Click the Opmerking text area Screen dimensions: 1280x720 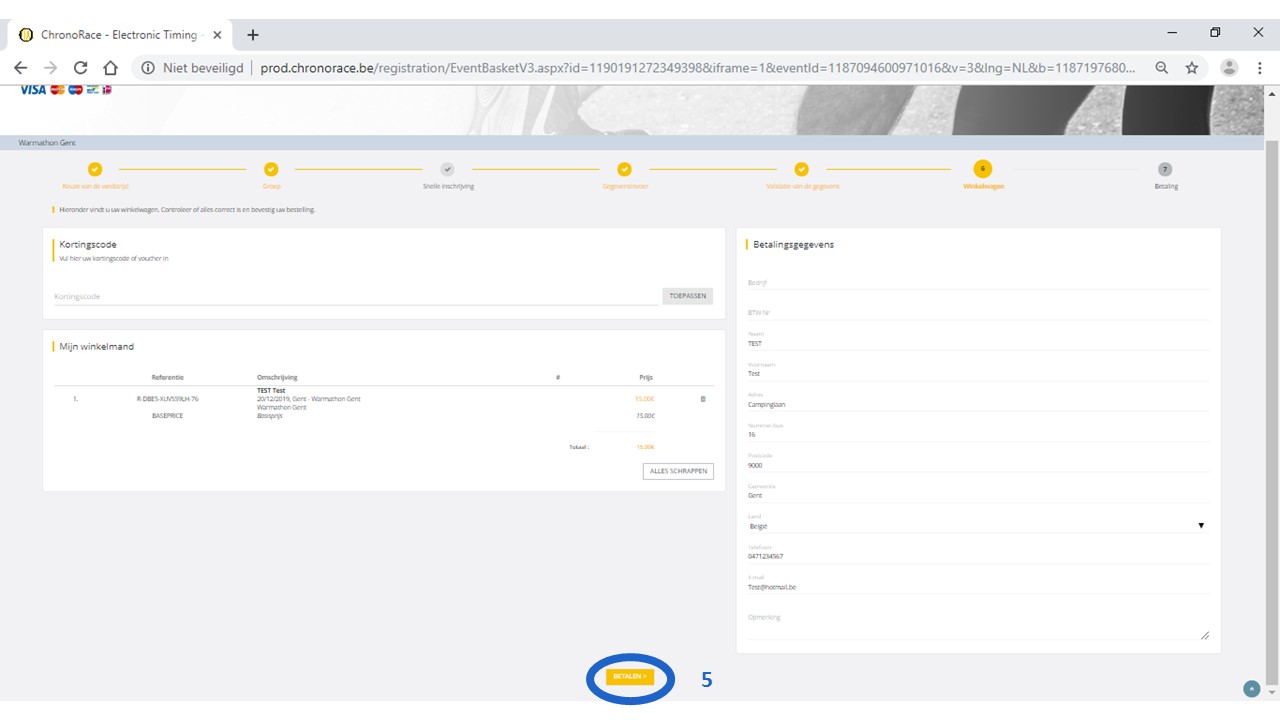pyautogui.click(x=977, y=629)
